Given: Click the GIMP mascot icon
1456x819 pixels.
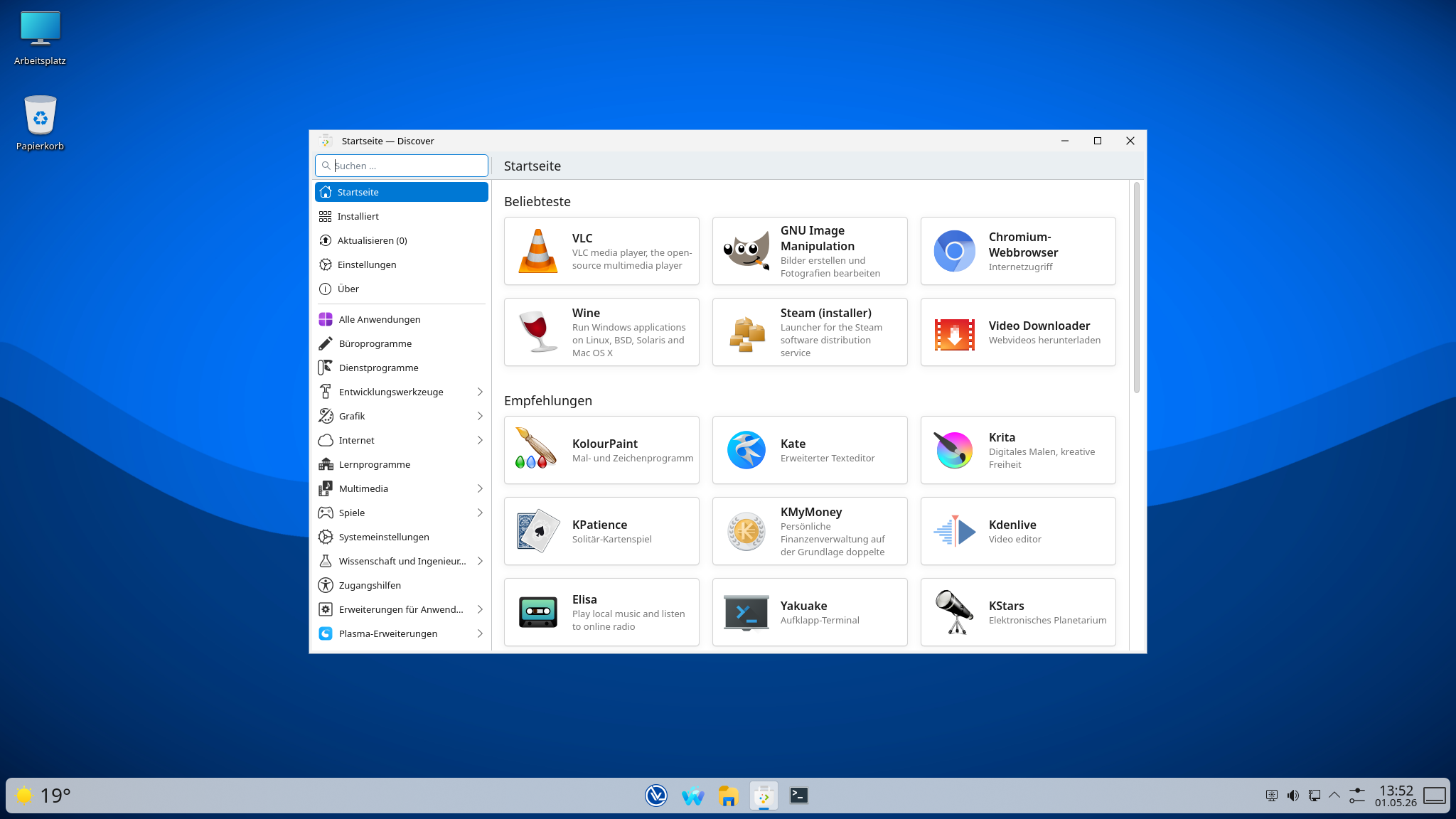Looking at the screenshot, I should pyautogui.click(x=746, y=251).
